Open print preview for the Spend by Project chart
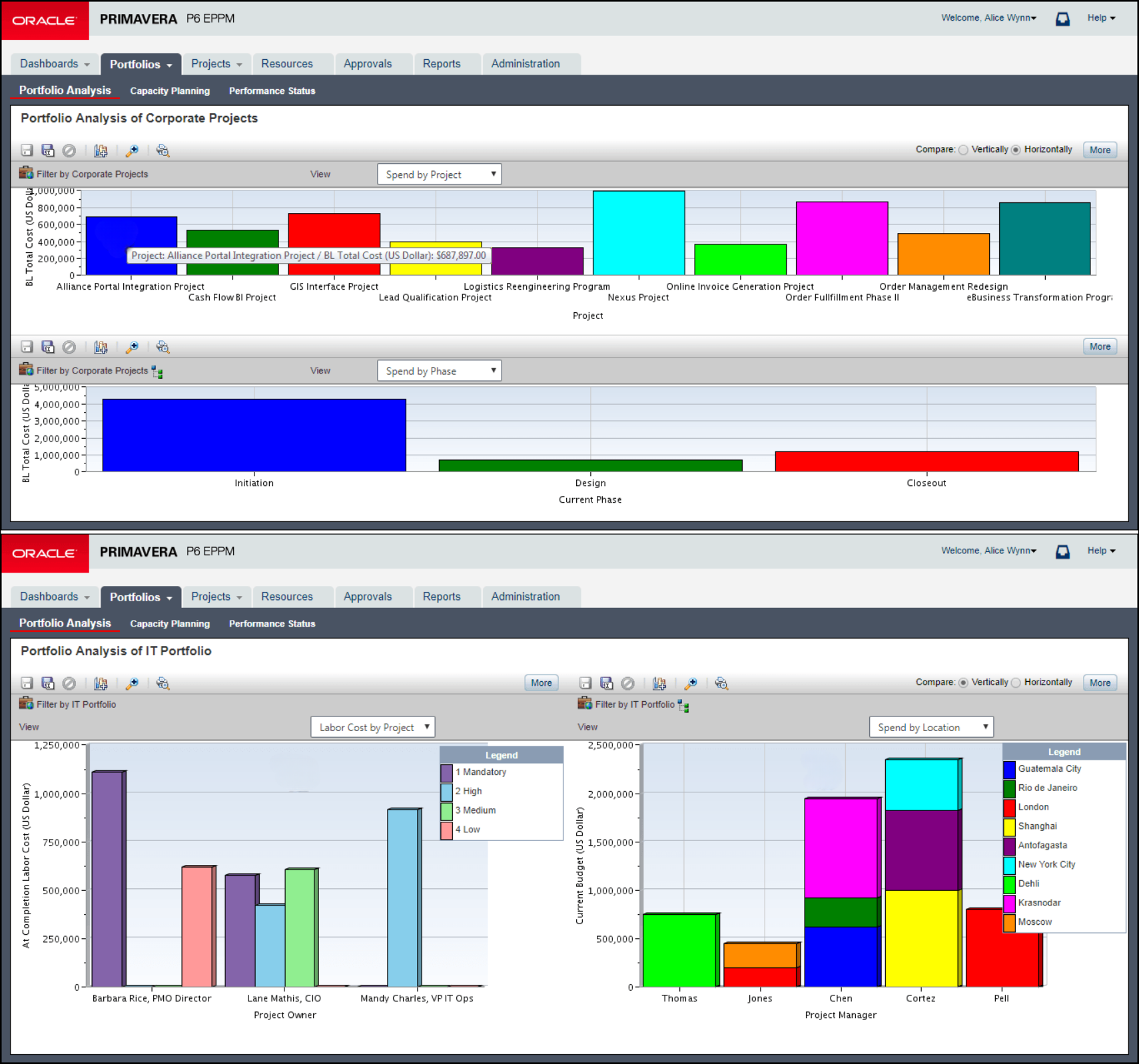 tap(163, 150)
